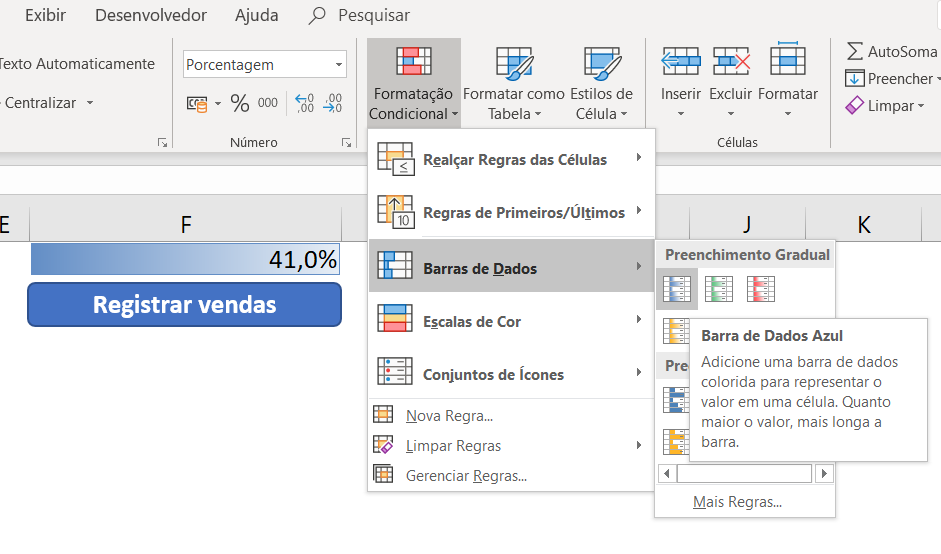The height and width of the screenshot is (554, 941).
Task: Select red gradient data bar
Action: (761, 289)
